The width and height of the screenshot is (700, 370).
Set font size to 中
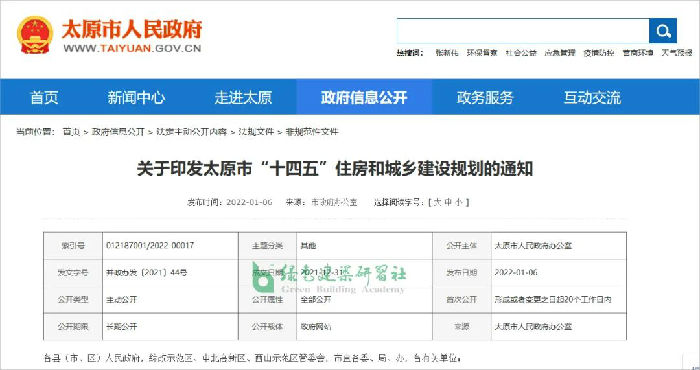pos(449,202)
